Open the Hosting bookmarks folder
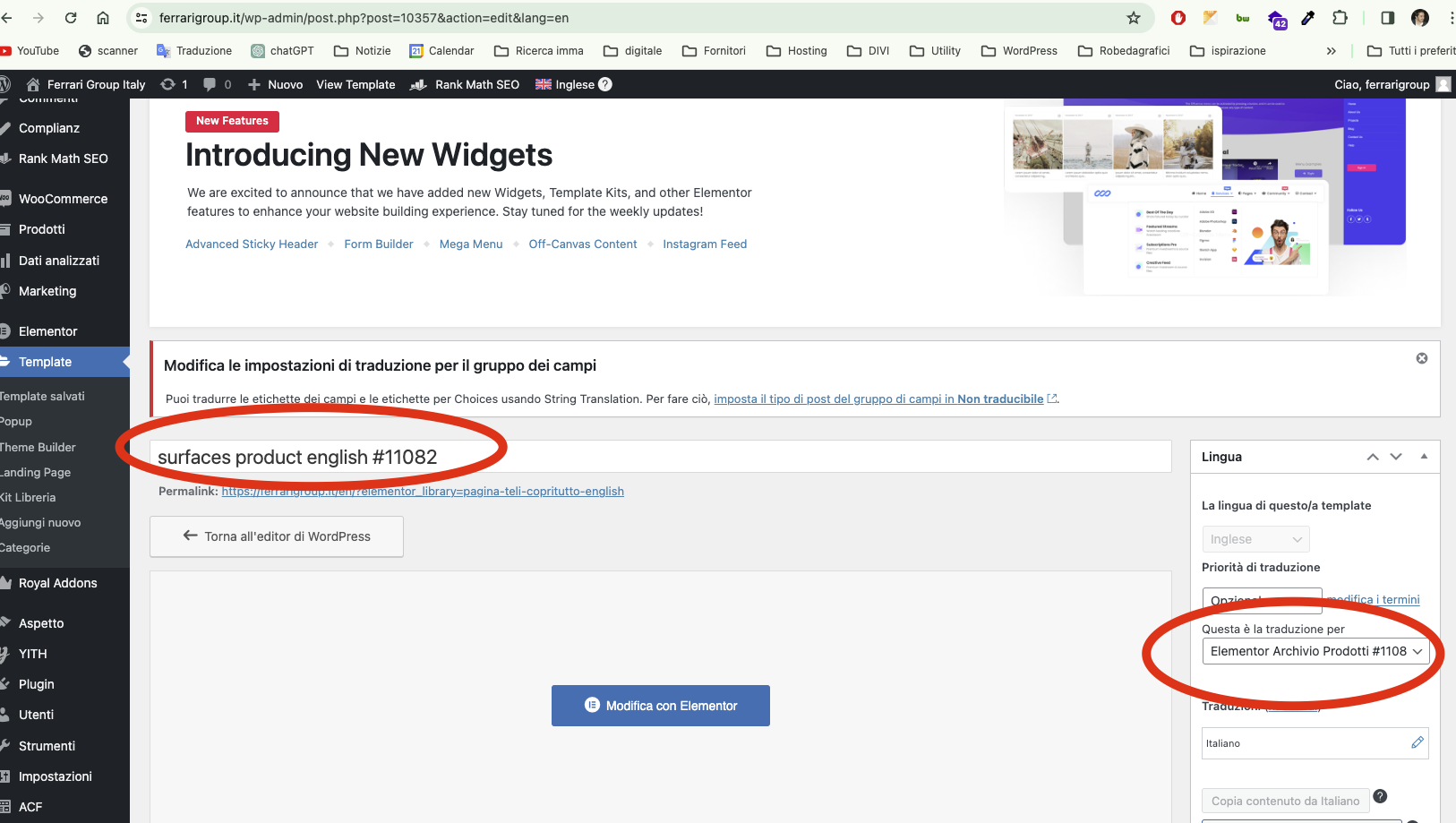 click(797, 51)
